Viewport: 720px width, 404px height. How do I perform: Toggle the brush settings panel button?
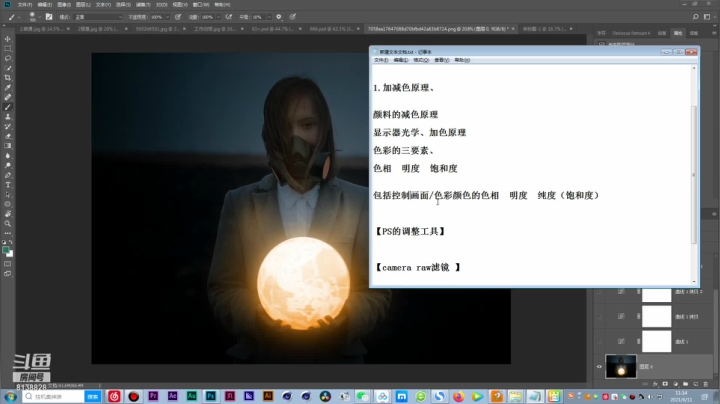point(49,17)
